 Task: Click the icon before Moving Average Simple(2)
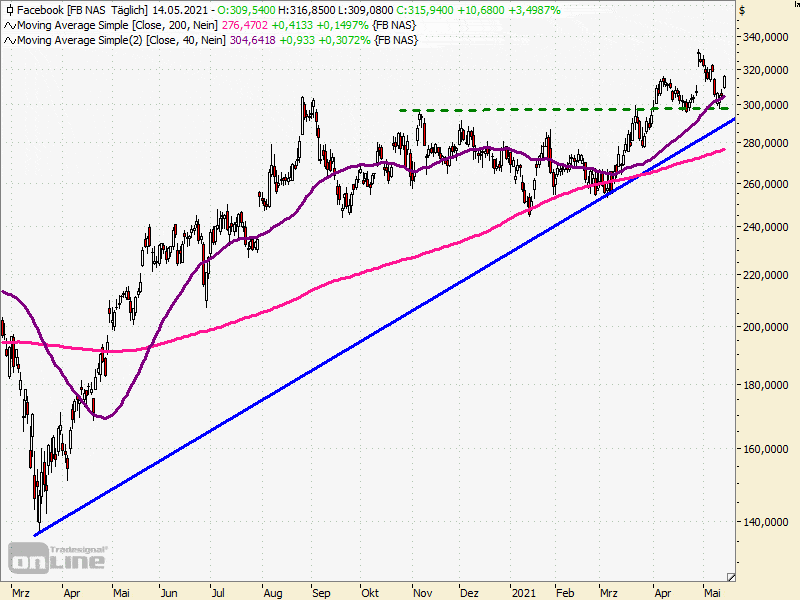pos(9,40)
